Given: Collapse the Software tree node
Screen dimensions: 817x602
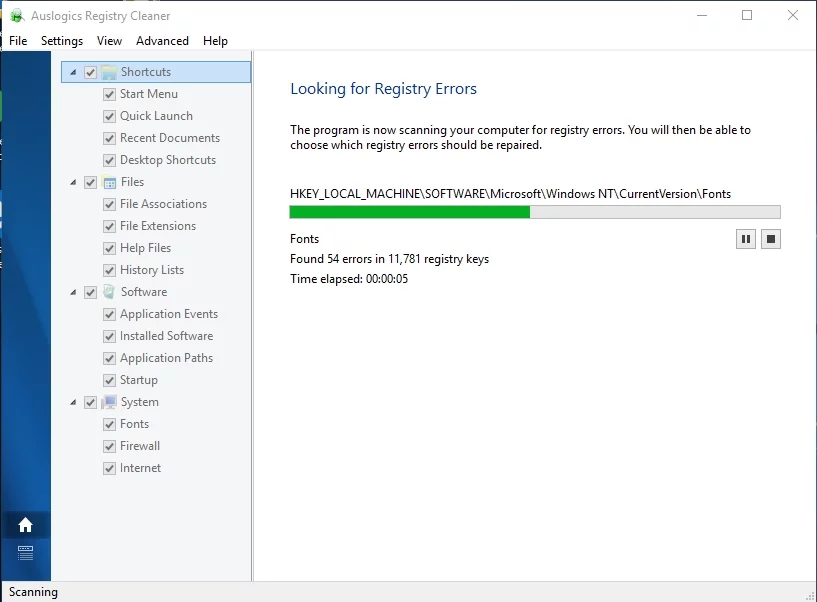Looking at the screenshot, I should [73, 292].
